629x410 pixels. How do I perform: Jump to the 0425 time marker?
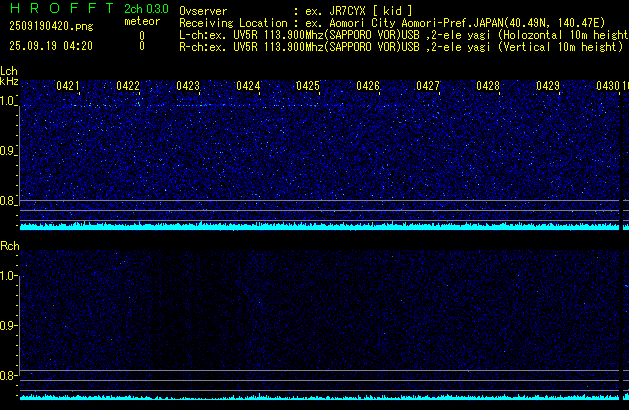[308, 87]
